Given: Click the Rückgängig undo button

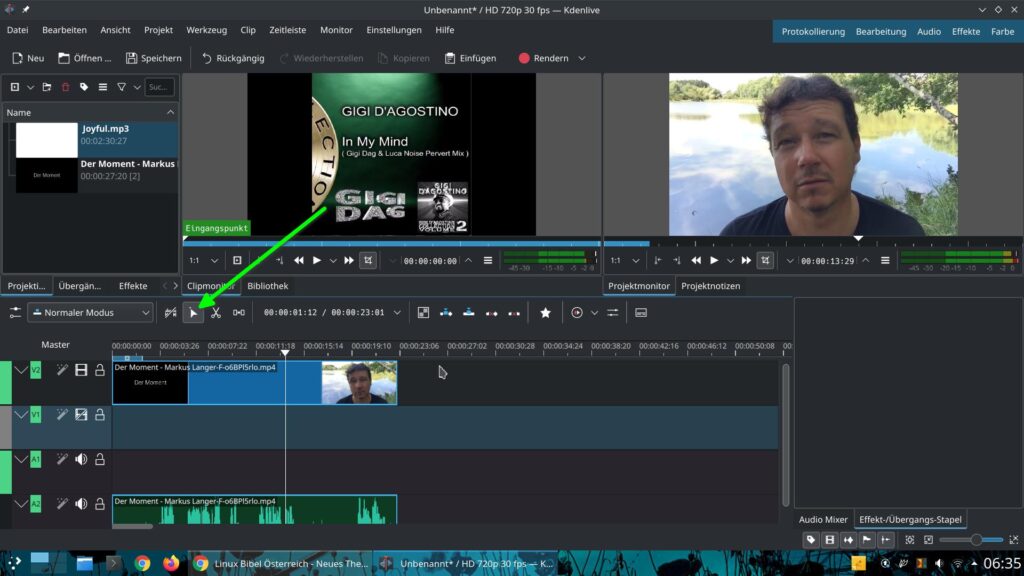Looking at the screenshot, I should [233, 58].
